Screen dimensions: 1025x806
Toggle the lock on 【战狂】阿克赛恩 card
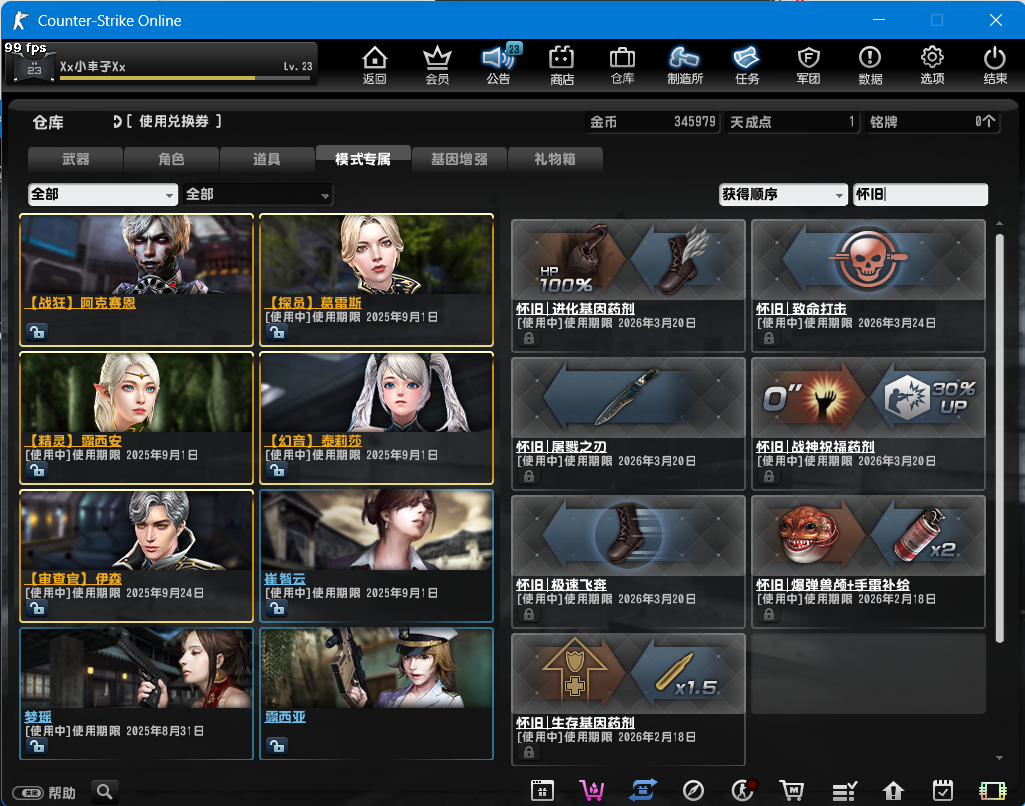tap(37, 332)
